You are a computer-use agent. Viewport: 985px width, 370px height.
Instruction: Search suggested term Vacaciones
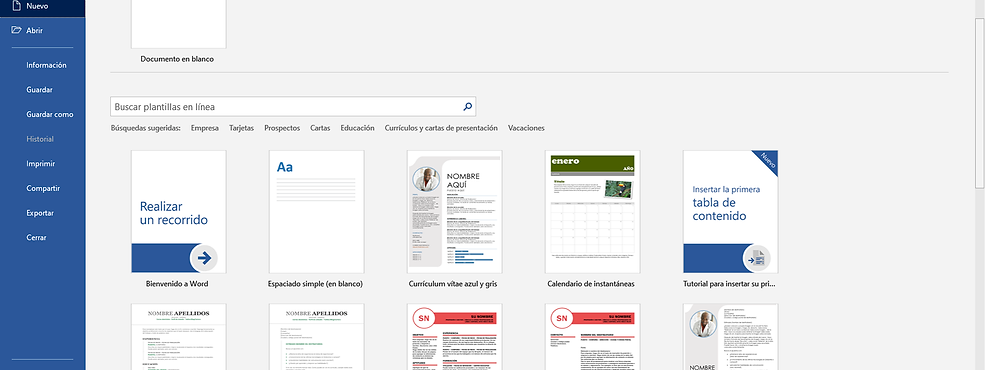(526, 128)
